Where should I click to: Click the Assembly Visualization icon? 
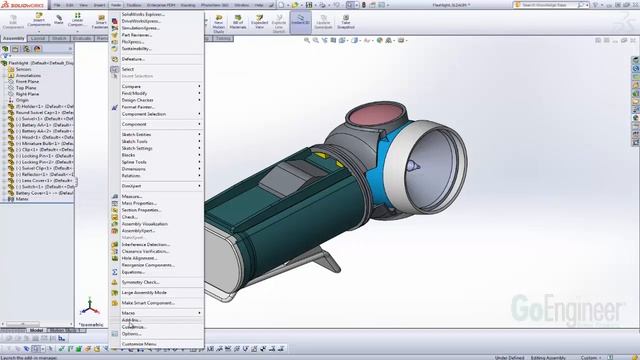115,224
